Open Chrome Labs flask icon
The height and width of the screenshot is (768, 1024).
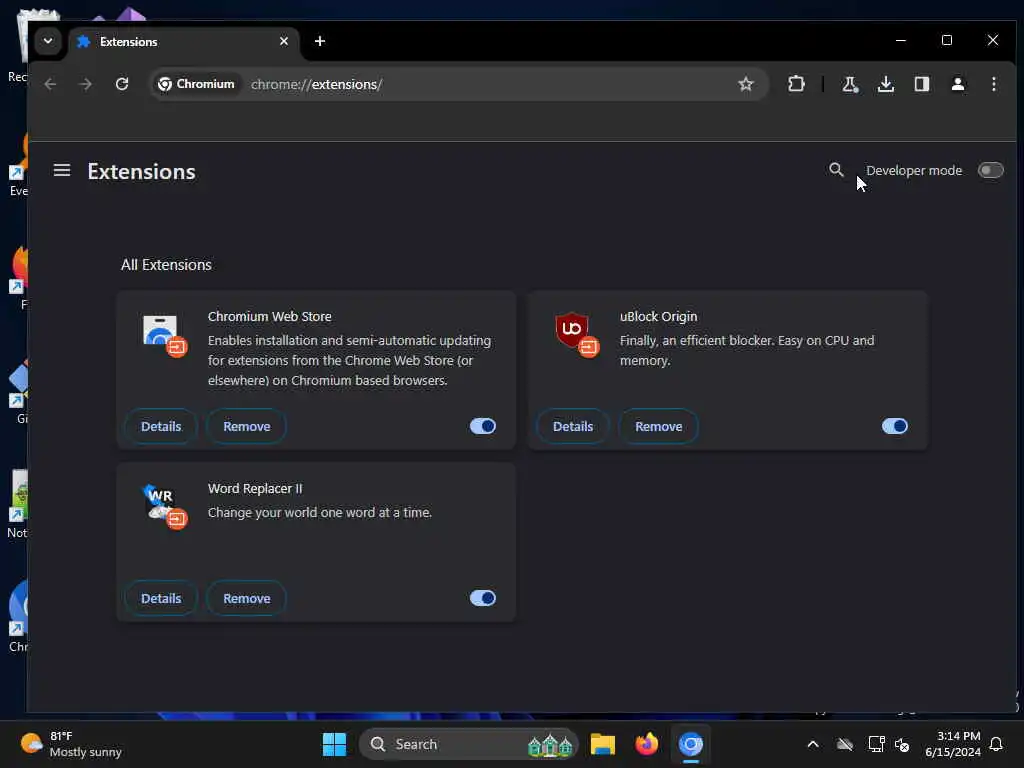(x=850, y=84)
